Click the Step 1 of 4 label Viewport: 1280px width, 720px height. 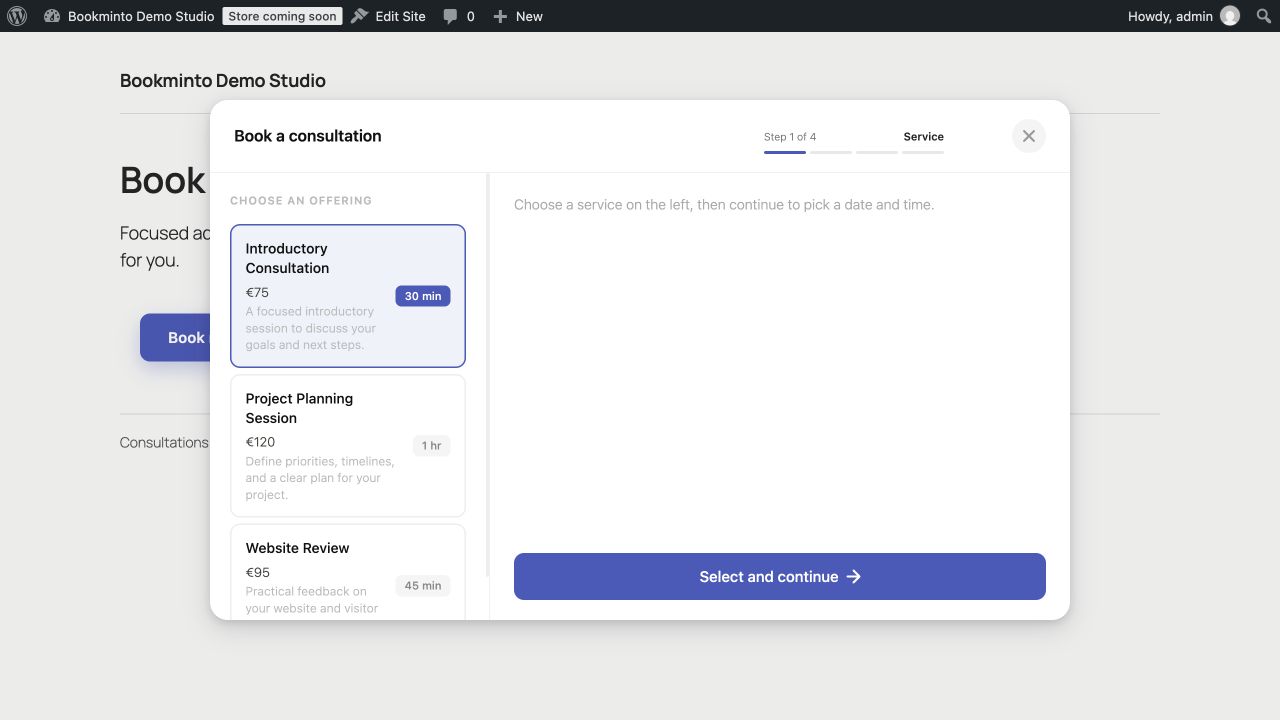(x=790, y=137)
